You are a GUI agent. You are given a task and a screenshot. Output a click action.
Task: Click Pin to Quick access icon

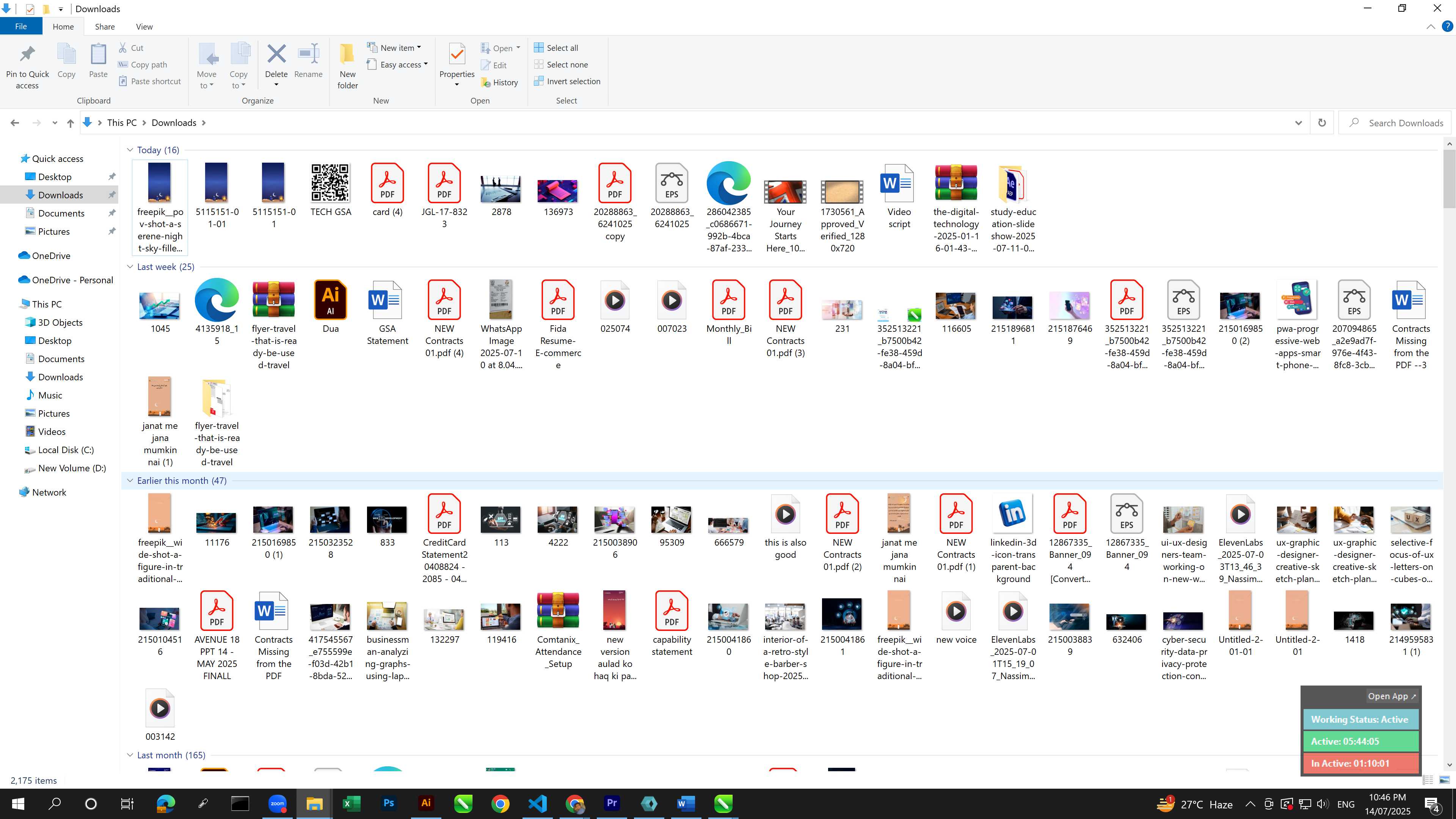coord(27,66)
